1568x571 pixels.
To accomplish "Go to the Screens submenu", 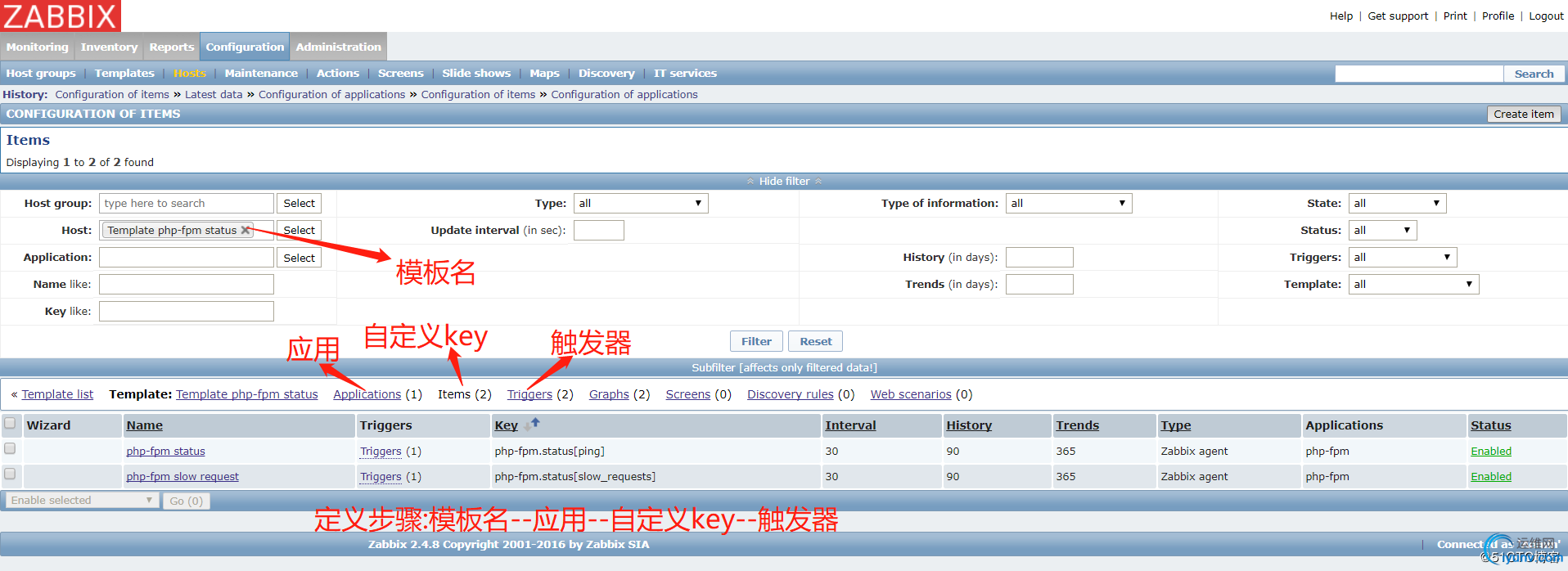I will pos(401,73).
